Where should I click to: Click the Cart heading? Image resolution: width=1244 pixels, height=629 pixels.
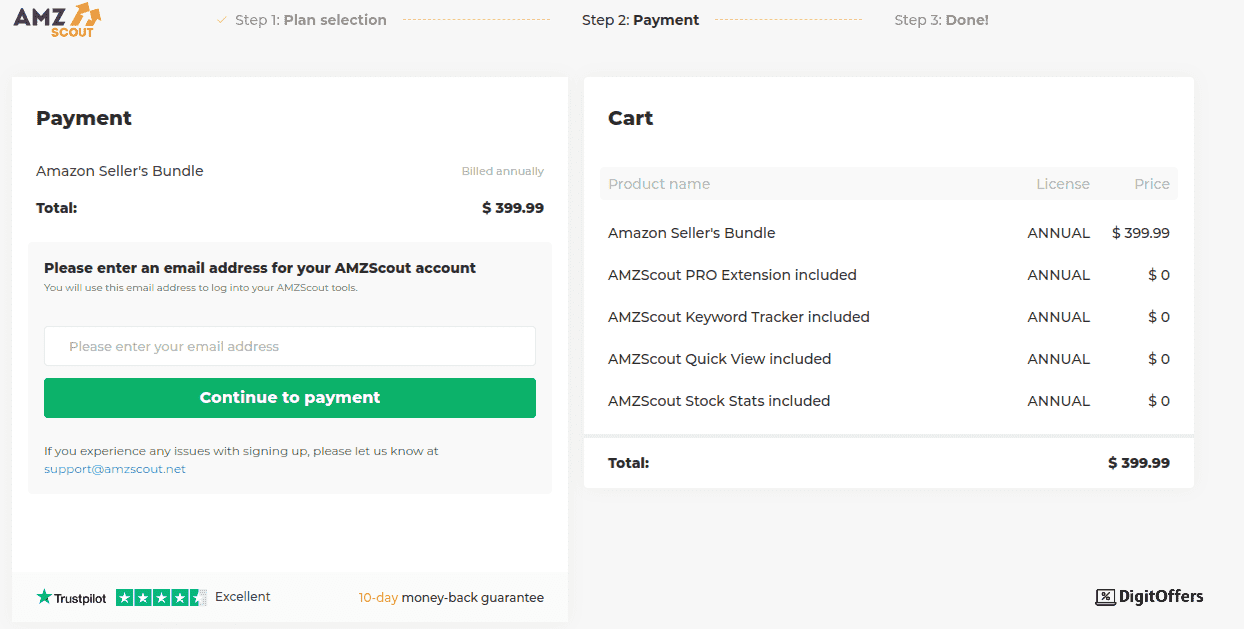(x=631, y=118)
